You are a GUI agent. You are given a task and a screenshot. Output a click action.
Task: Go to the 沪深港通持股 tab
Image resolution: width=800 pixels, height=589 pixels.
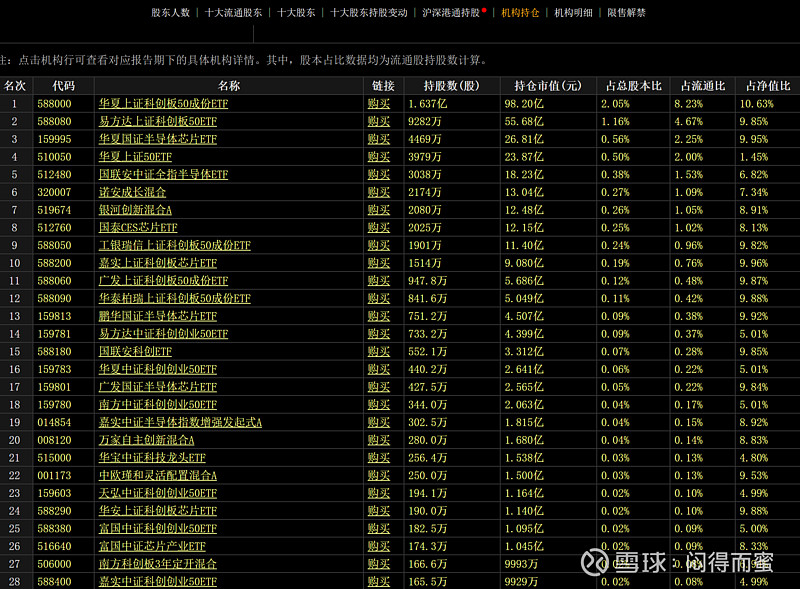(x=451, y=13)
